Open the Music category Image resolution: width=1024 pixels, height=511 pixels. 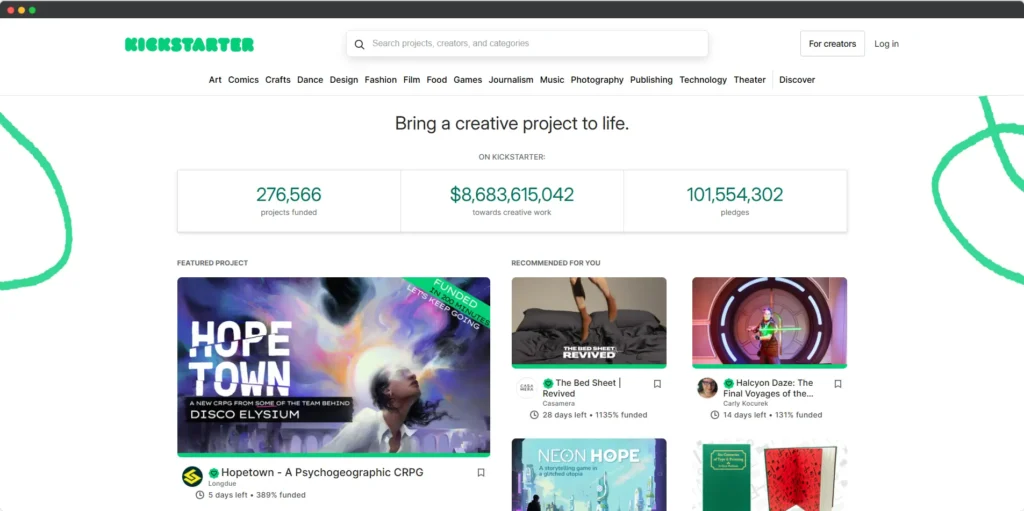pyautogui.click(x=552, y=80)
